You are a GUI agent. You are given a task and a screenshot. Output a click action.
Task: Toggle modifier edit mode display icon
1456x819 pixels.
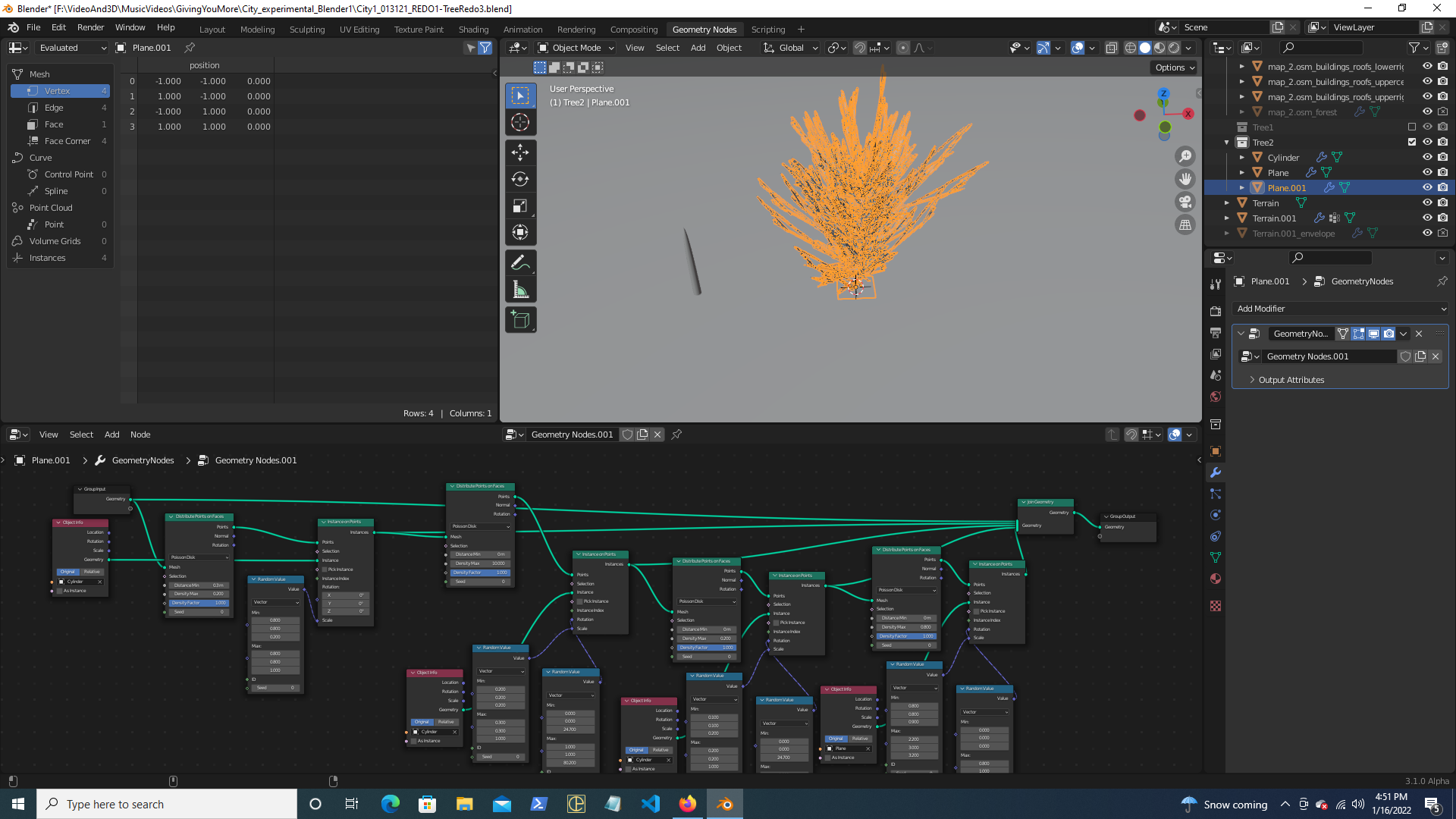pyautogui.click(x=1358, y=334)
